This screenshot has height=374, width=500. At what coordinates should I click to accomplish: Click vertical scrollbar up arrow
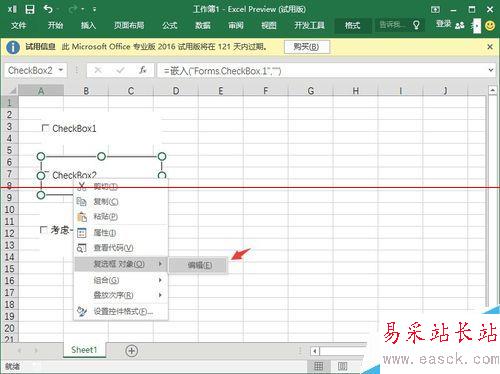tap(492, 90)
